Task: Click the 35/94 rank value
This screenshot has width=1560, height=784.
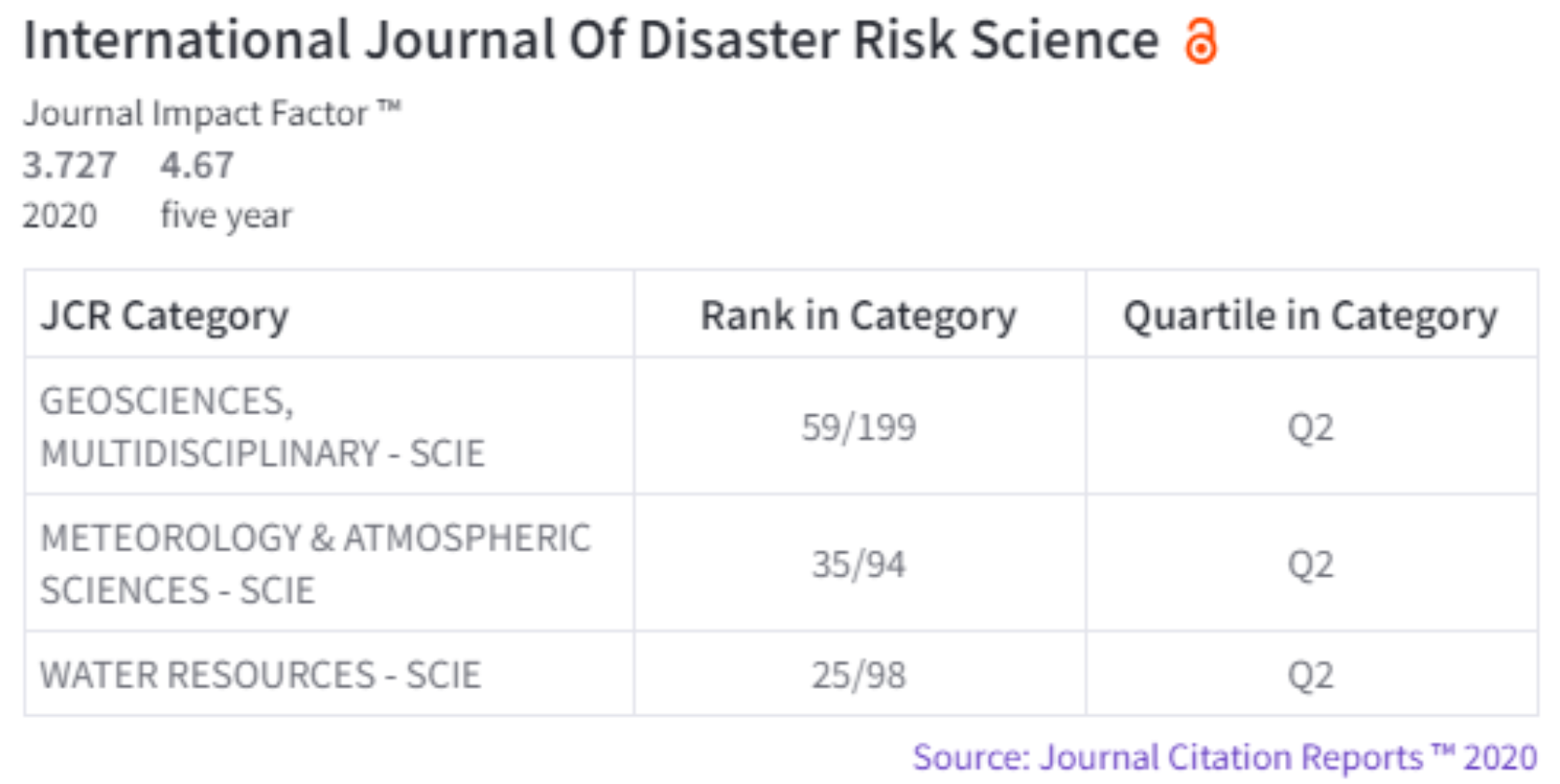Action: click(x=859, y=565)
